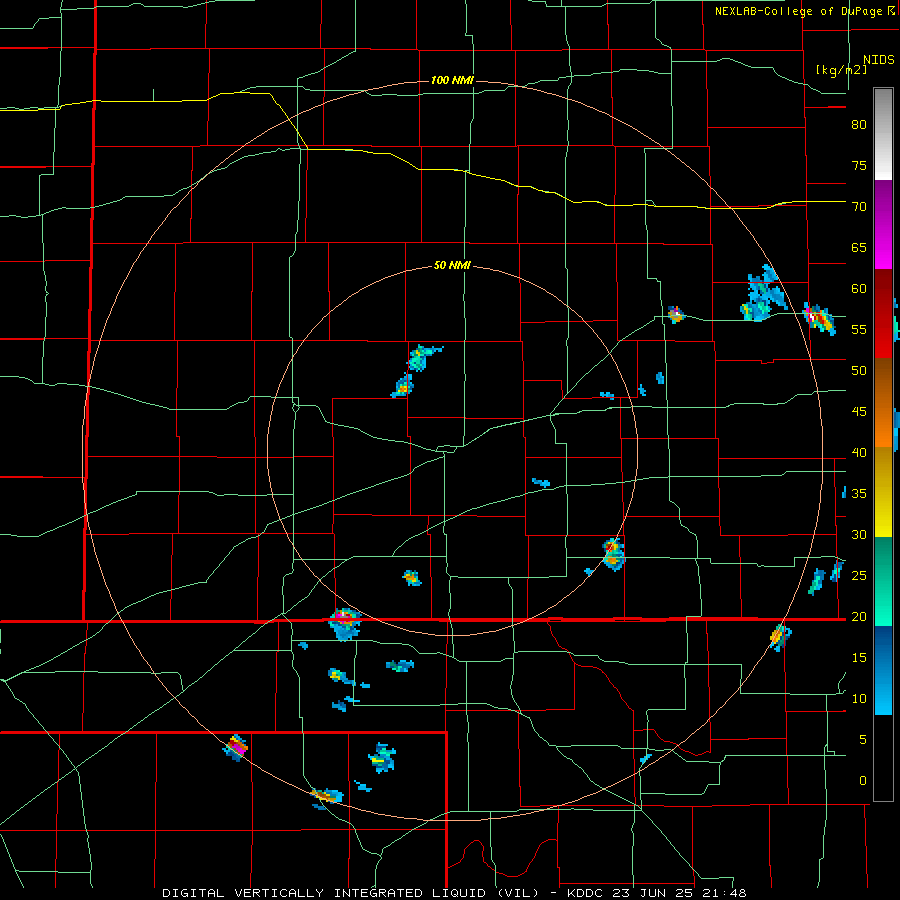Click the scale value 75
The image size is (900, 900).
pyautogui.click(x=859, y=165)
